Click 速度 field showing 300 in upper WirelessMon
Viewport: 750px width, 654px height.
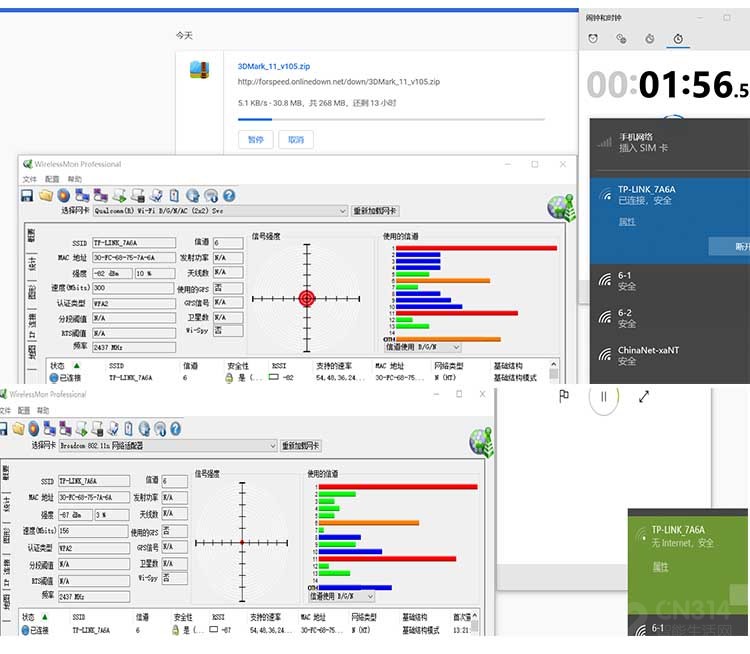pyautogui.click(x=133, y=288)
